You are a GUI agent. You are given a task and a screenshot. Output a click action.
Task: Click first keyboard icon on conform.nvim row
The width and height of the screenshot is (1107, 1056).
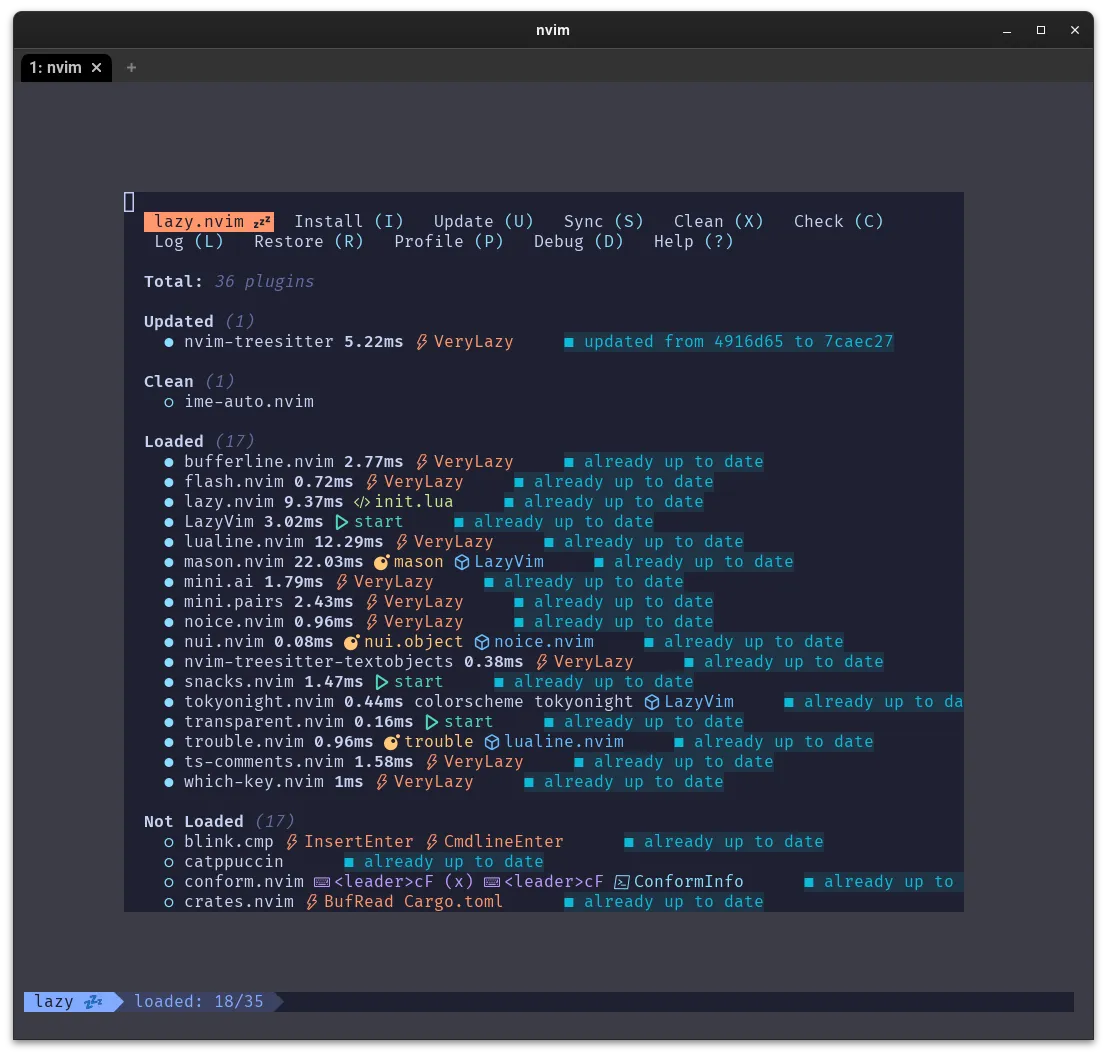[x=322, y=882]
